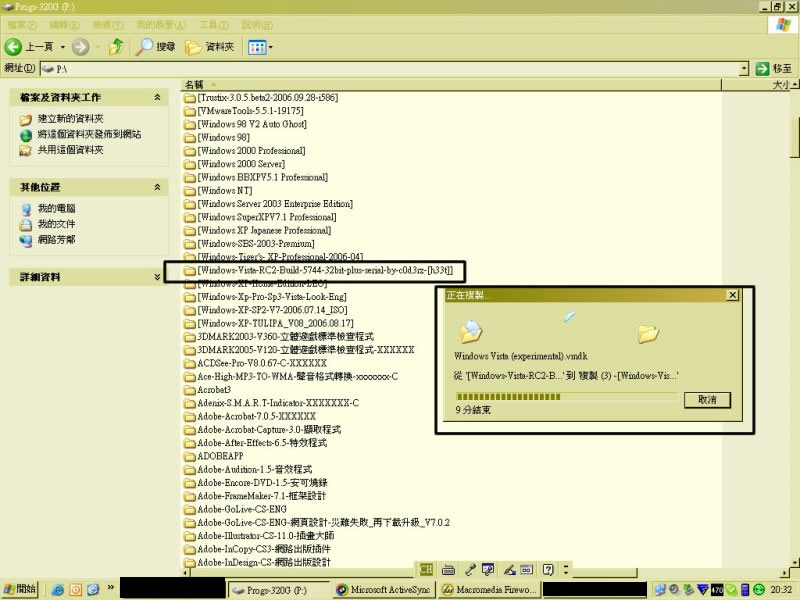
Task: Select Windows-Vista-RC2-Build-5744 folder
Action: click(x=318, y=270)
